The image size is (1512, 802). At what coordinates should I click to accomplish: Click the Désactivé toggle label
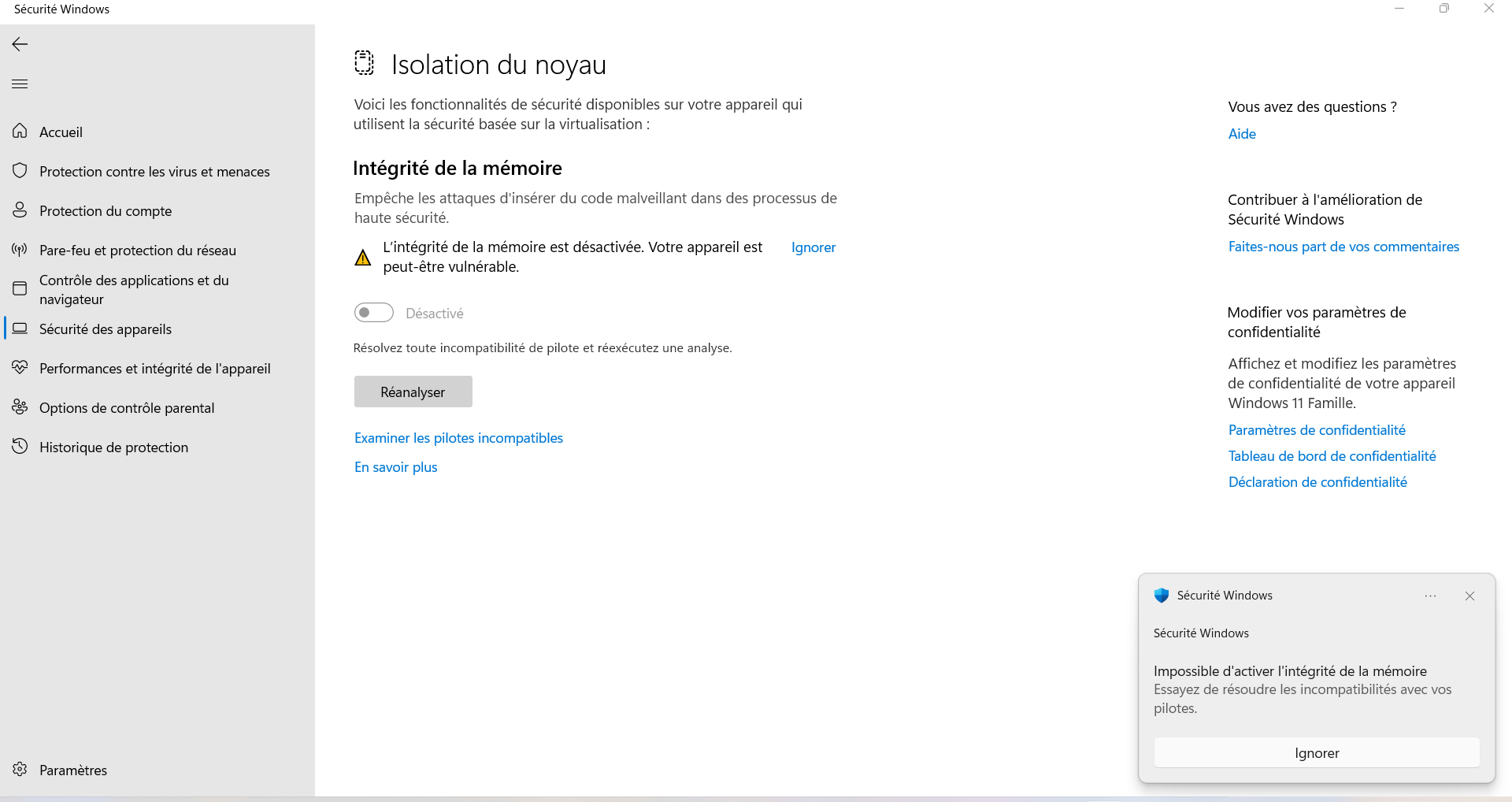coord(434,314)
